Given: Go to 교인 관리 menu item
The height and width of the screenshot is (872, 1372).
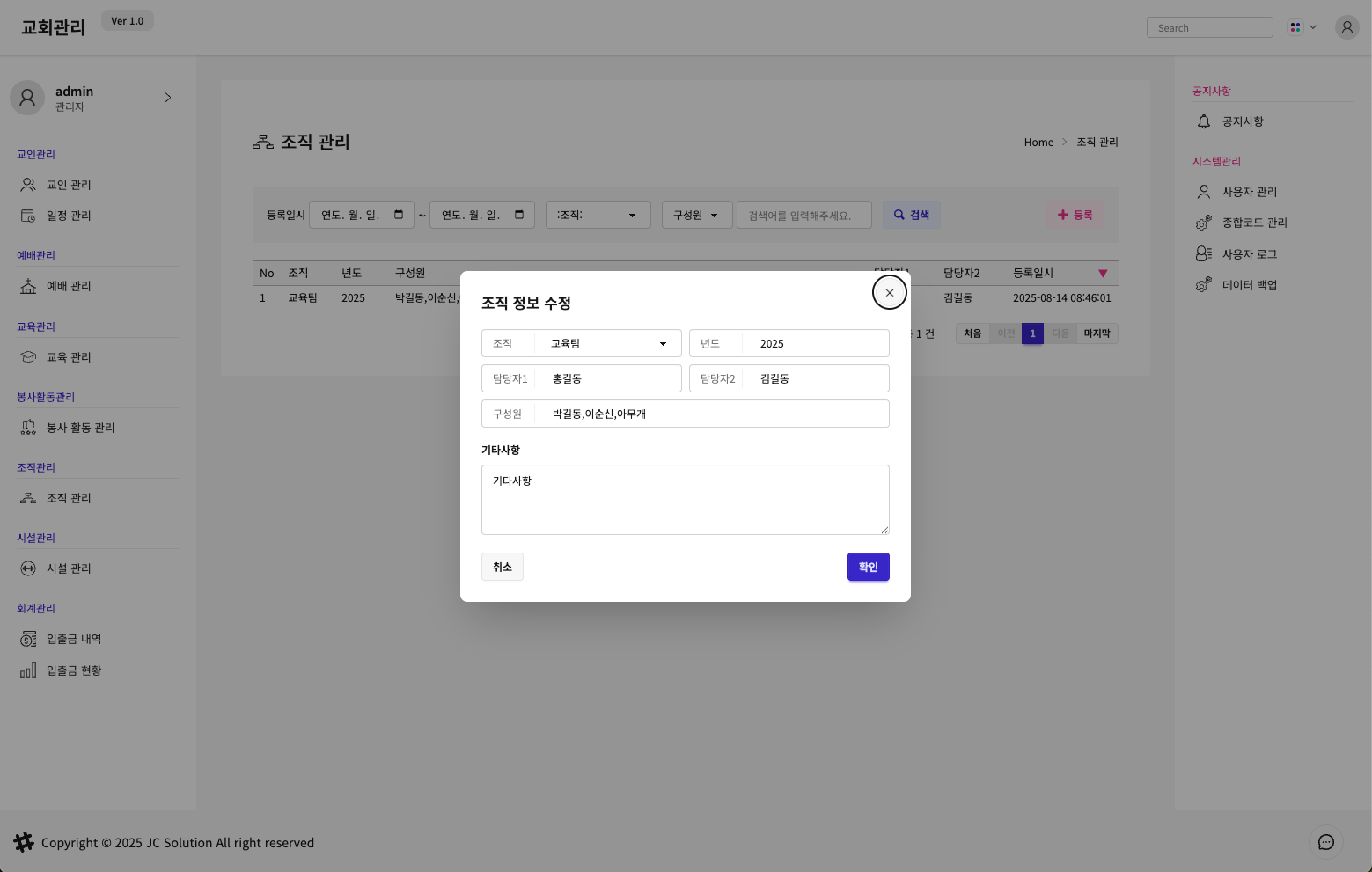Looking at the screenshot, I should pyautogui.click(x=69, y=185).
